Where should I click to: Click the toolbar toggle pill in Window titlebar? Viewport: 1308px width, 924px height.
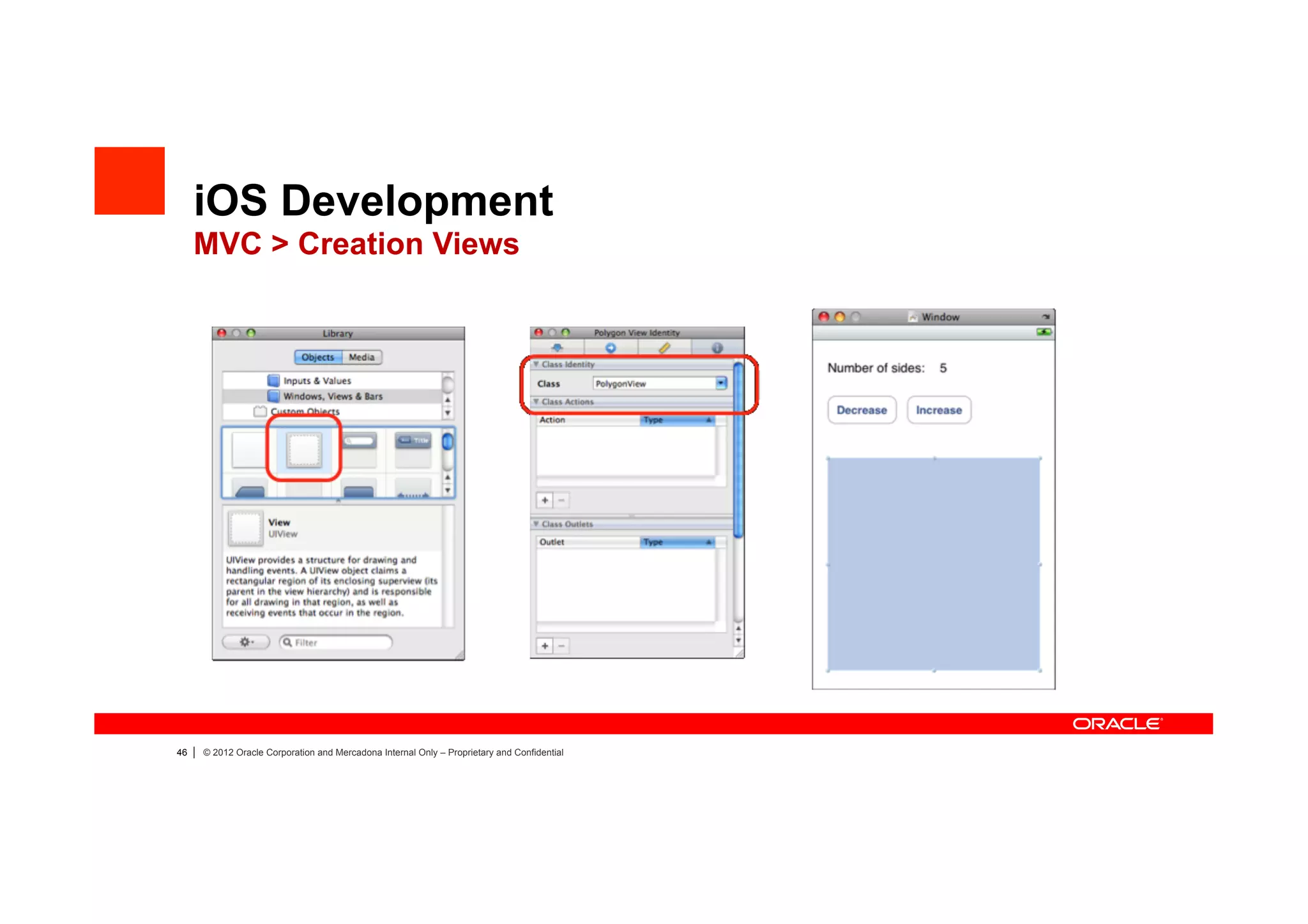(x=1046, y=317)
